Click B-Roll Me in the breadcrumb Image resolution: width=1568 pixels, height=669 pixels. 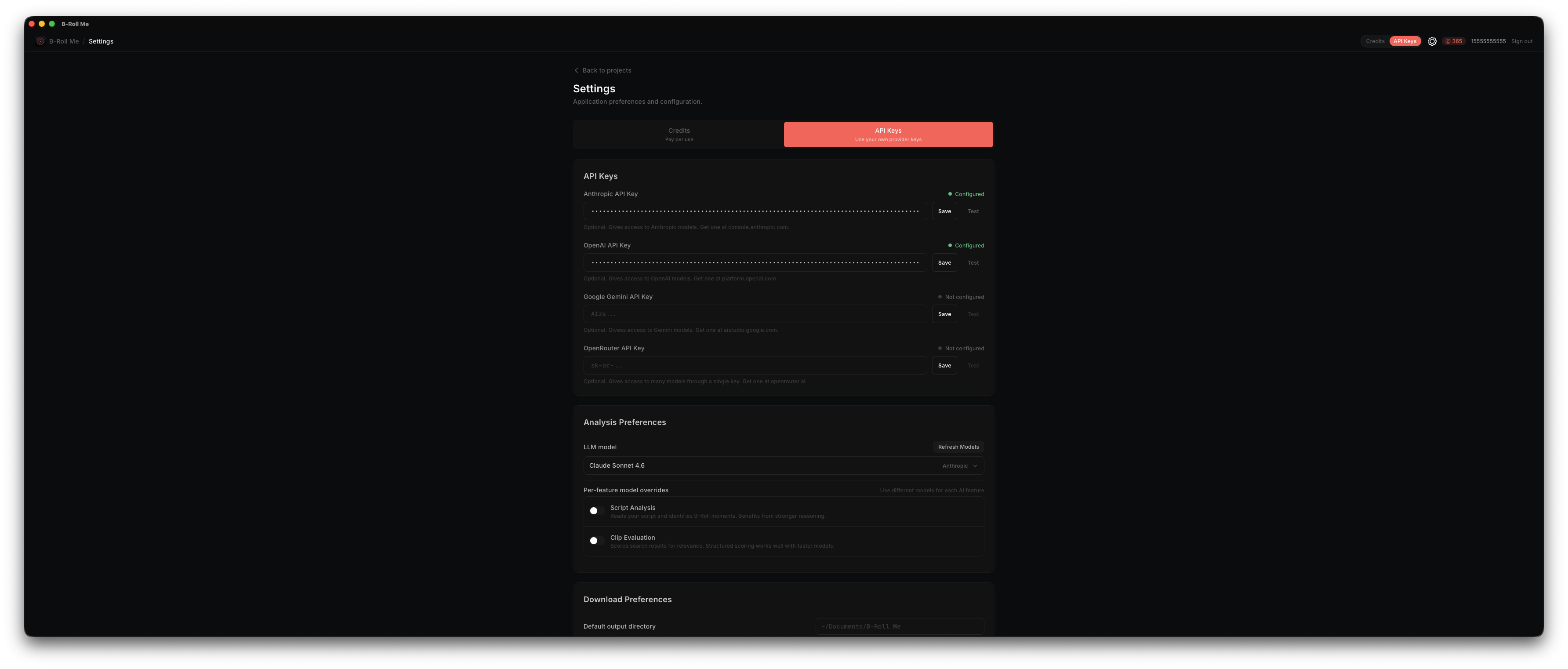[64, 41]
